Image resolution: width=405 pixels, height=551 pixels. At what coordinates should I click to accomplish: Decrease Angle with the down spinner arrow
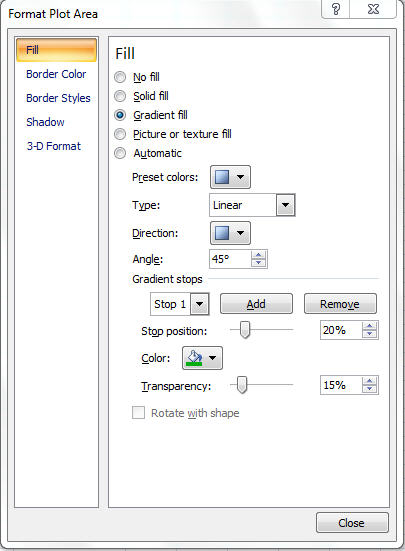259,263
